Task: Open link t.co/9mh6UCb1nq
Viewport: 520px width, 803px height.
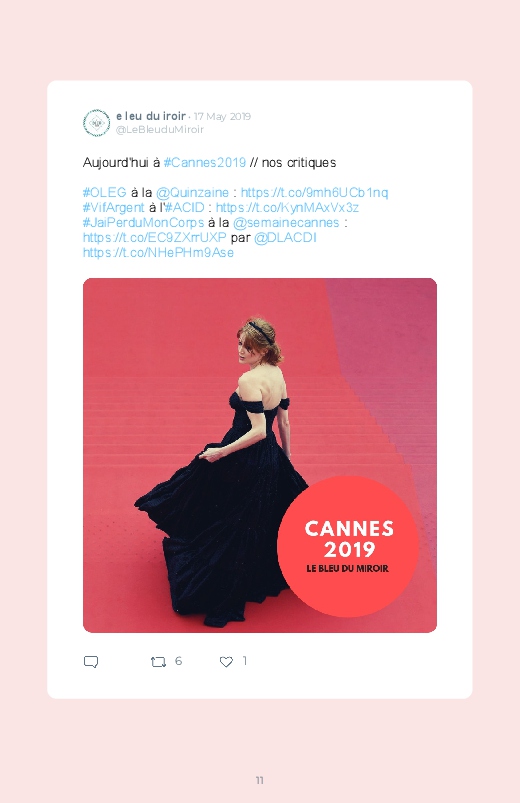Action: [315, 193]
